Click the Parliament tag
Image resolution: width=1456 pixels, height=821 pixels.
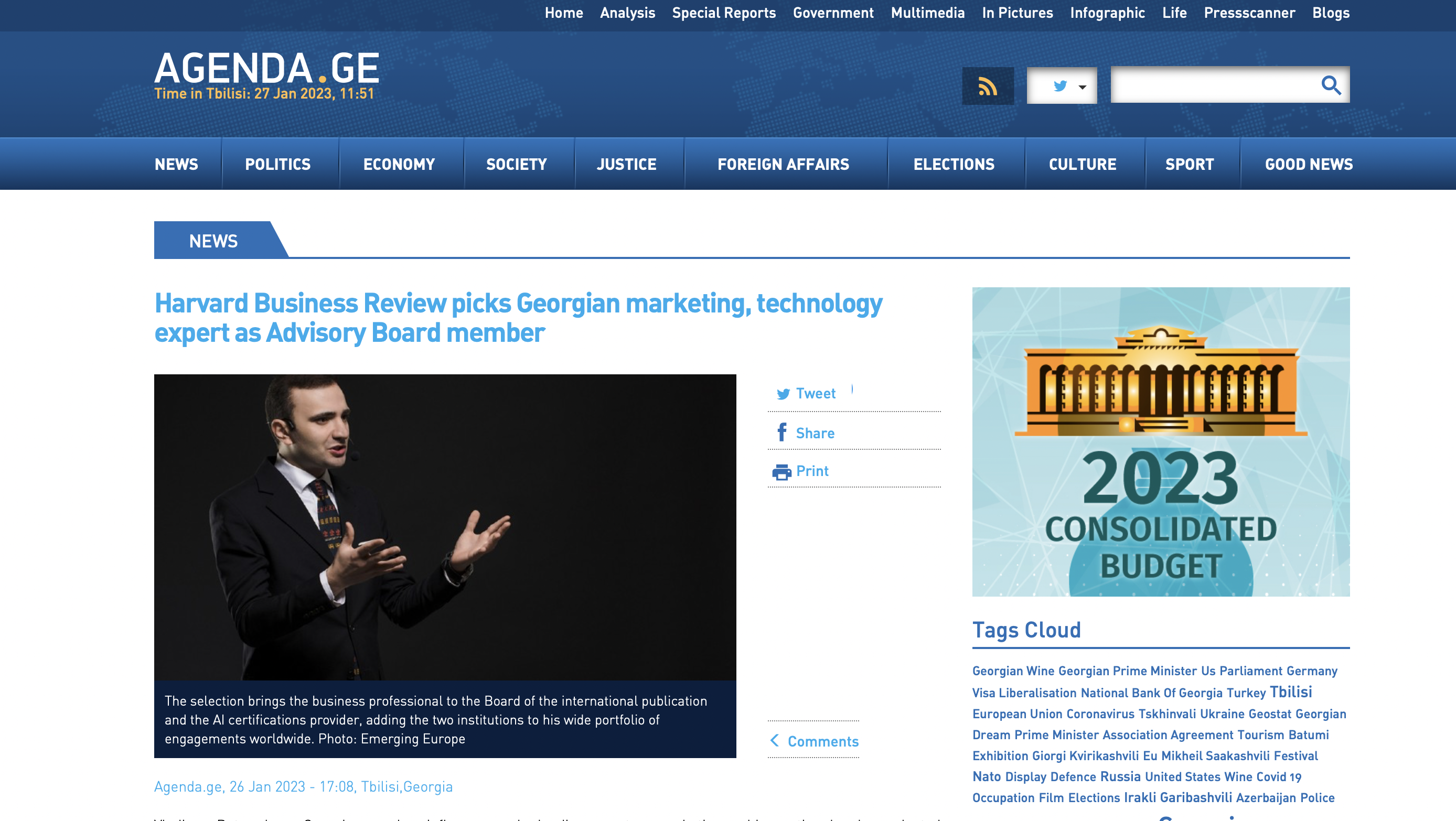coord(1250,671)
